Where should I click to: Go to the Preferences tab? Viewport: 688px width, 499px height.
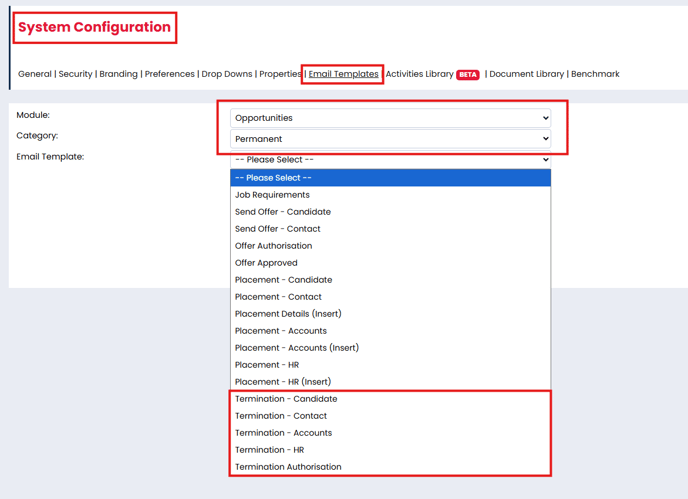[169, 74]
